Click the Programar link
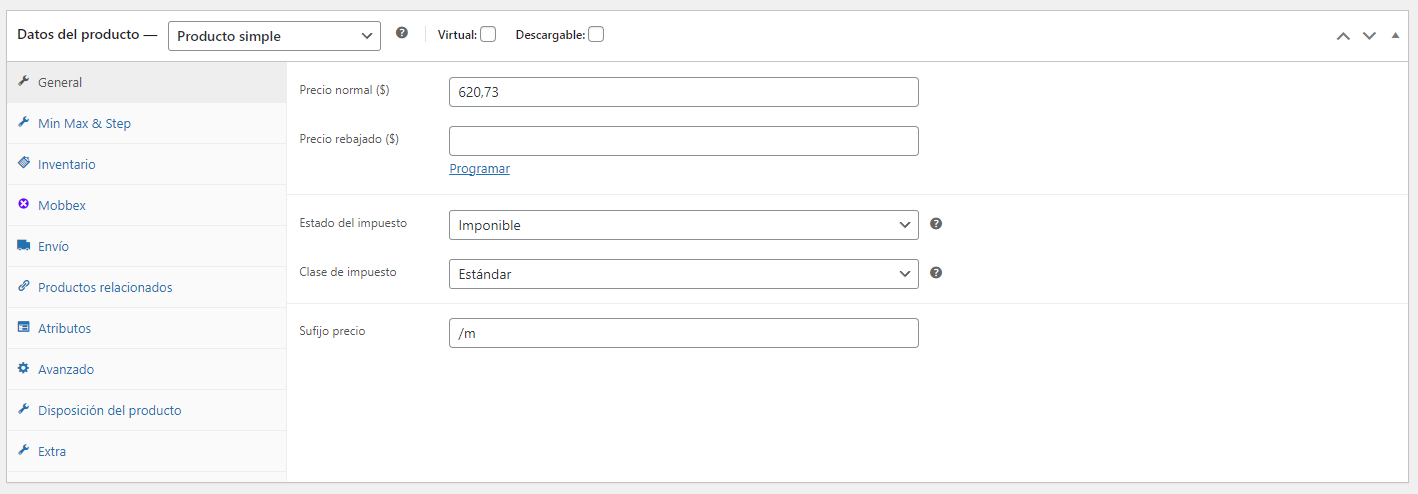Screen dimensions: 1418x494 pyautogui.click(x=480, y=168)
